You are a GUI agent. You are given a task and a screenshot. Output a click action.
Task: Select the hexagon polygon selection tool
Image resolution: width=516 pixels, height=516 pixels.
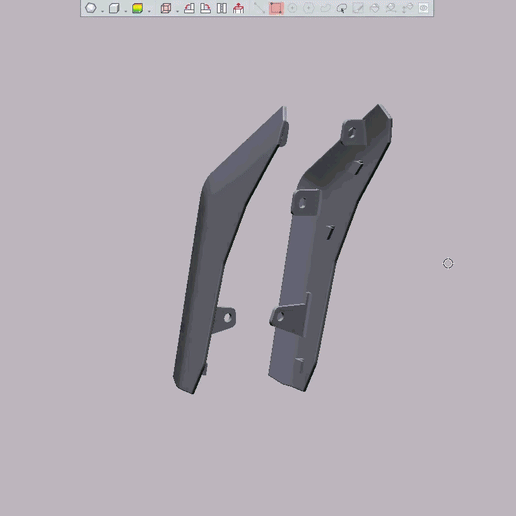[309, 8]
